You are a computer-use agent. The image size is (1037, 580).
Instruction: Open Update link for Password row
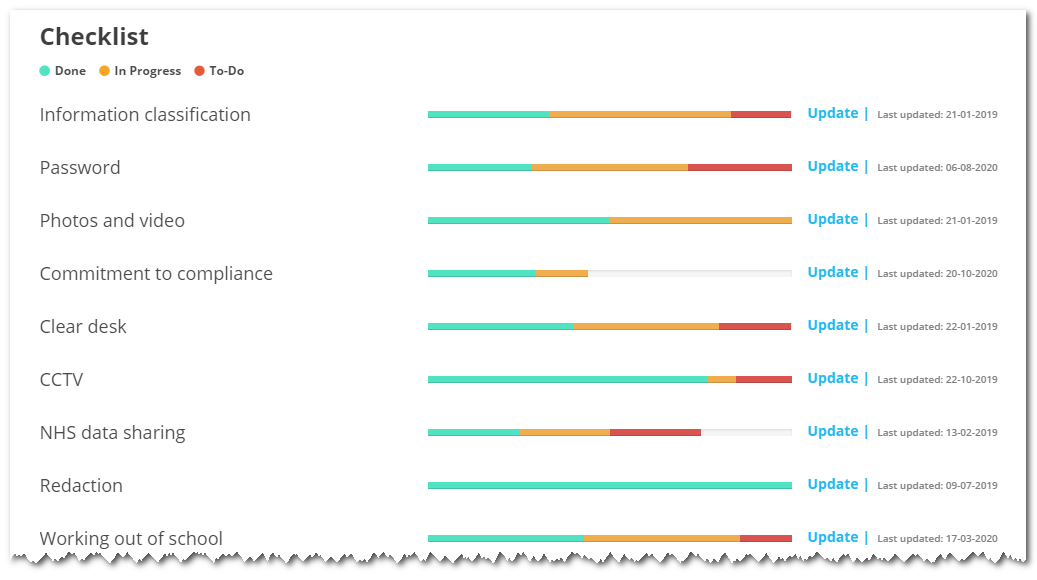point(833,166)
